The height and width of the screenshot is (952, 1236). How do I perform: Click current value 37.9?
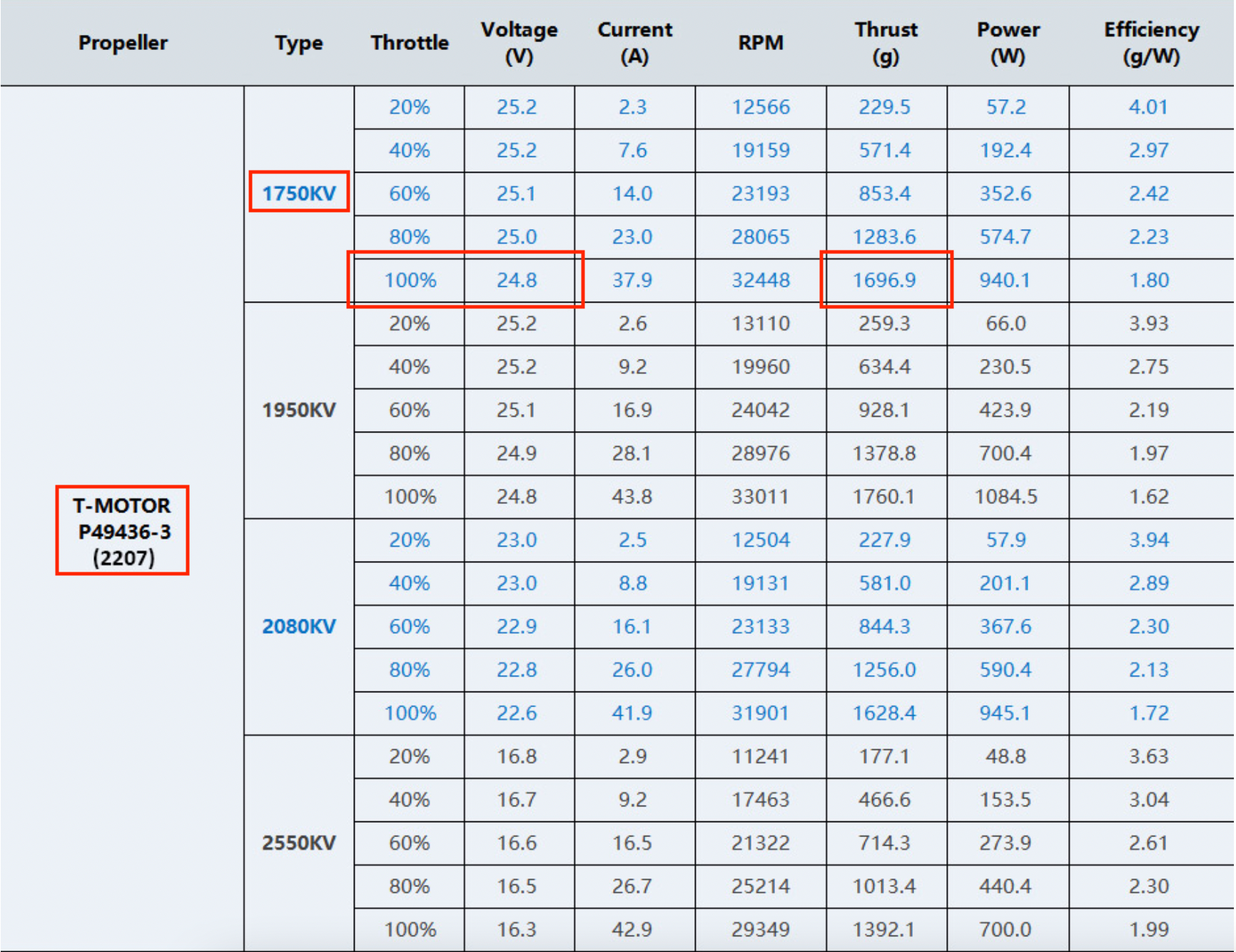(632, 280)
